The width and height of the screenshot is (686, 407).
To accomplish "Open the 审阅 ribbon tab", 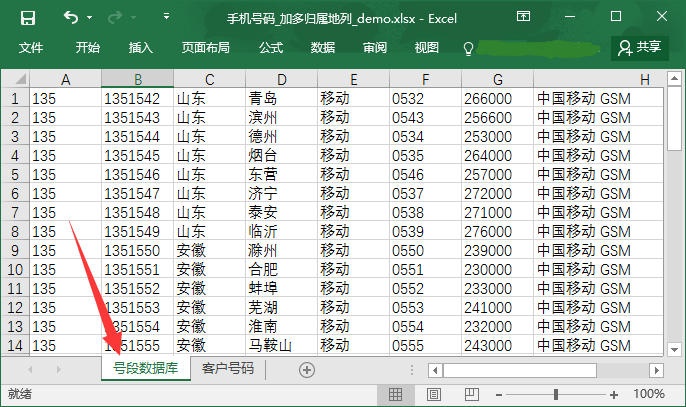I will pyautogui.click(x=375, y=47).
